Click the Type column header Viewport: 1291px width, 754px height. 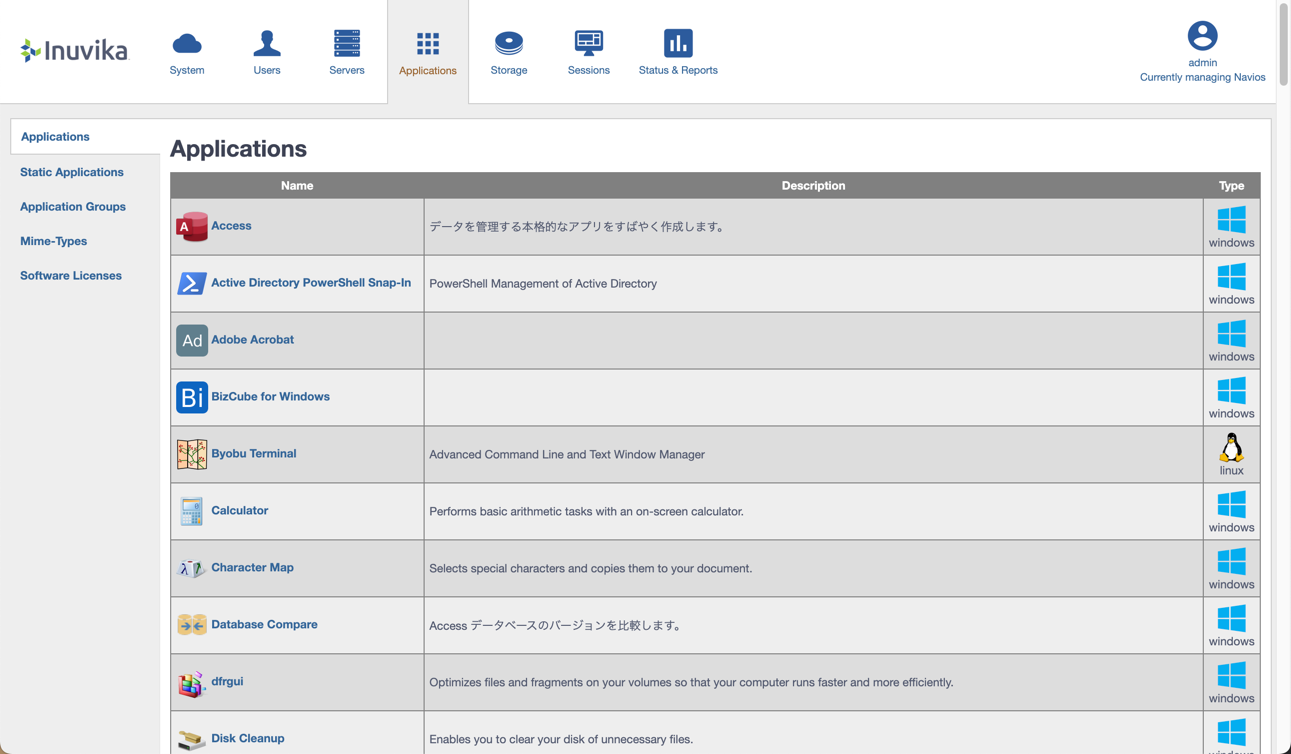pos(1231,186)
